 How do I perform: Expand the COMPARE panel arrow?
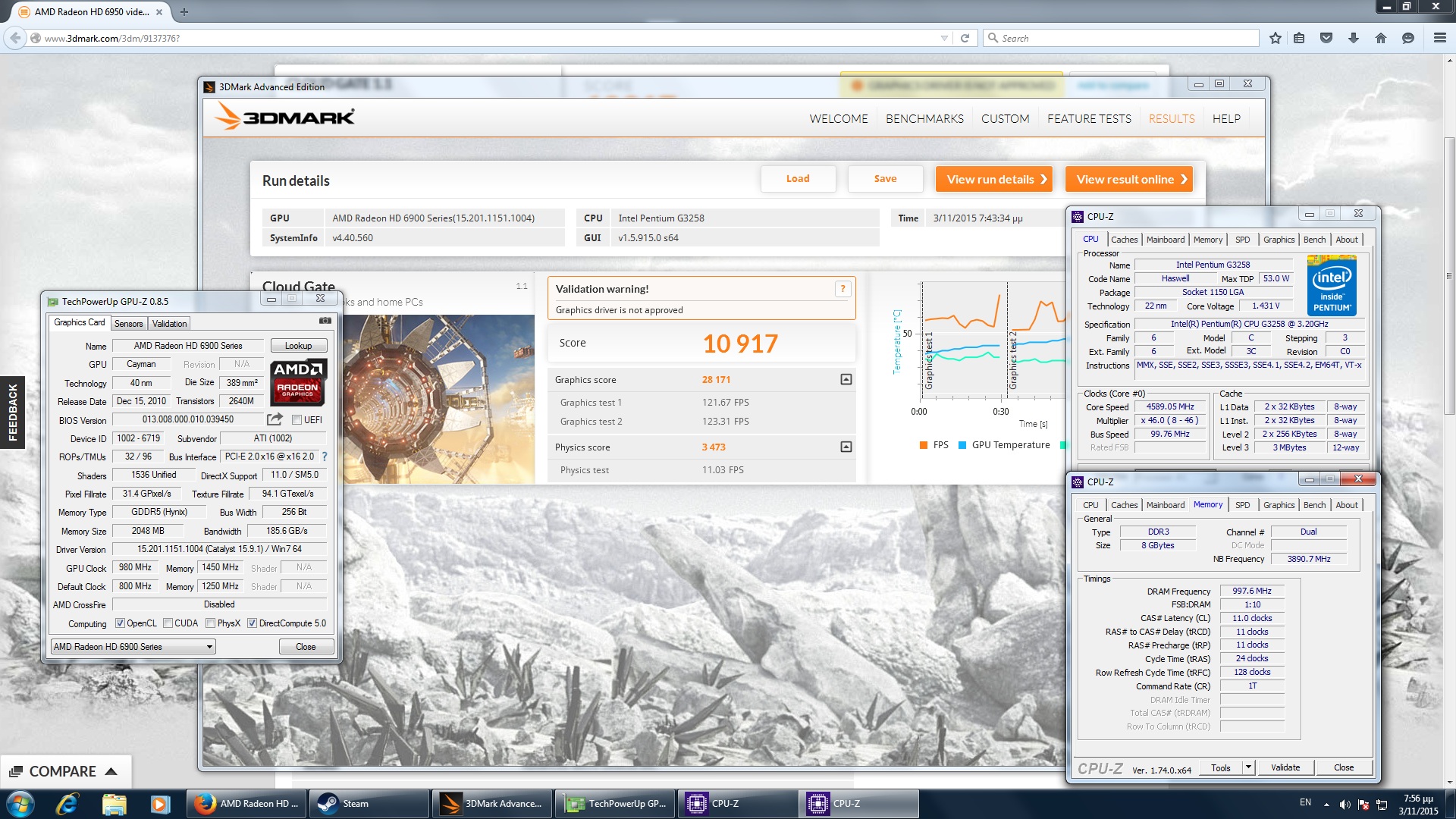[x=111, y=771]
